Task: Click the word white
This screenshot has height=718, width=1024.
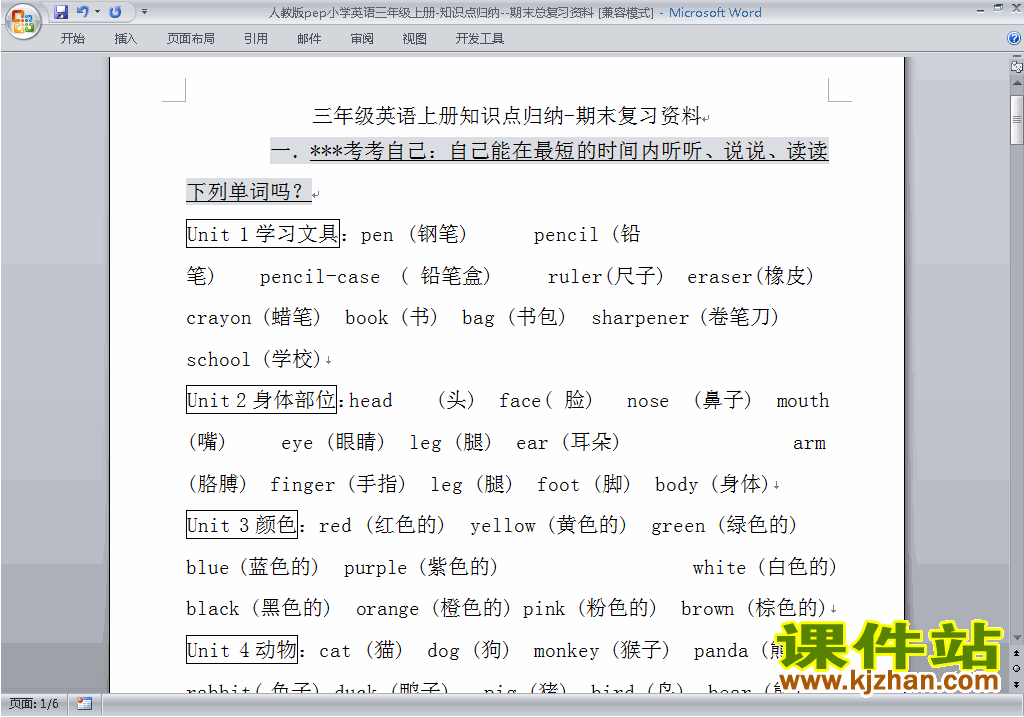Action: pos(719,568)
